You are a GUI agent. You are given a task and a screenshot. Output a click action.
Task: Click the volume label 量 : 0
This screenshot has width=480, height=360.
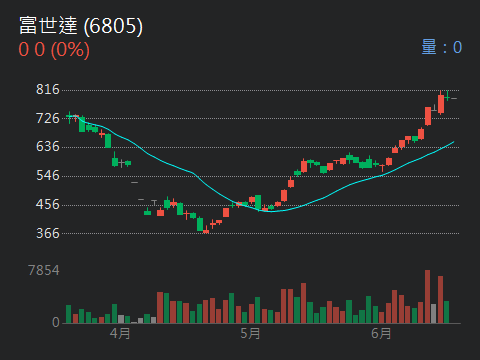[x=442, y=47]
